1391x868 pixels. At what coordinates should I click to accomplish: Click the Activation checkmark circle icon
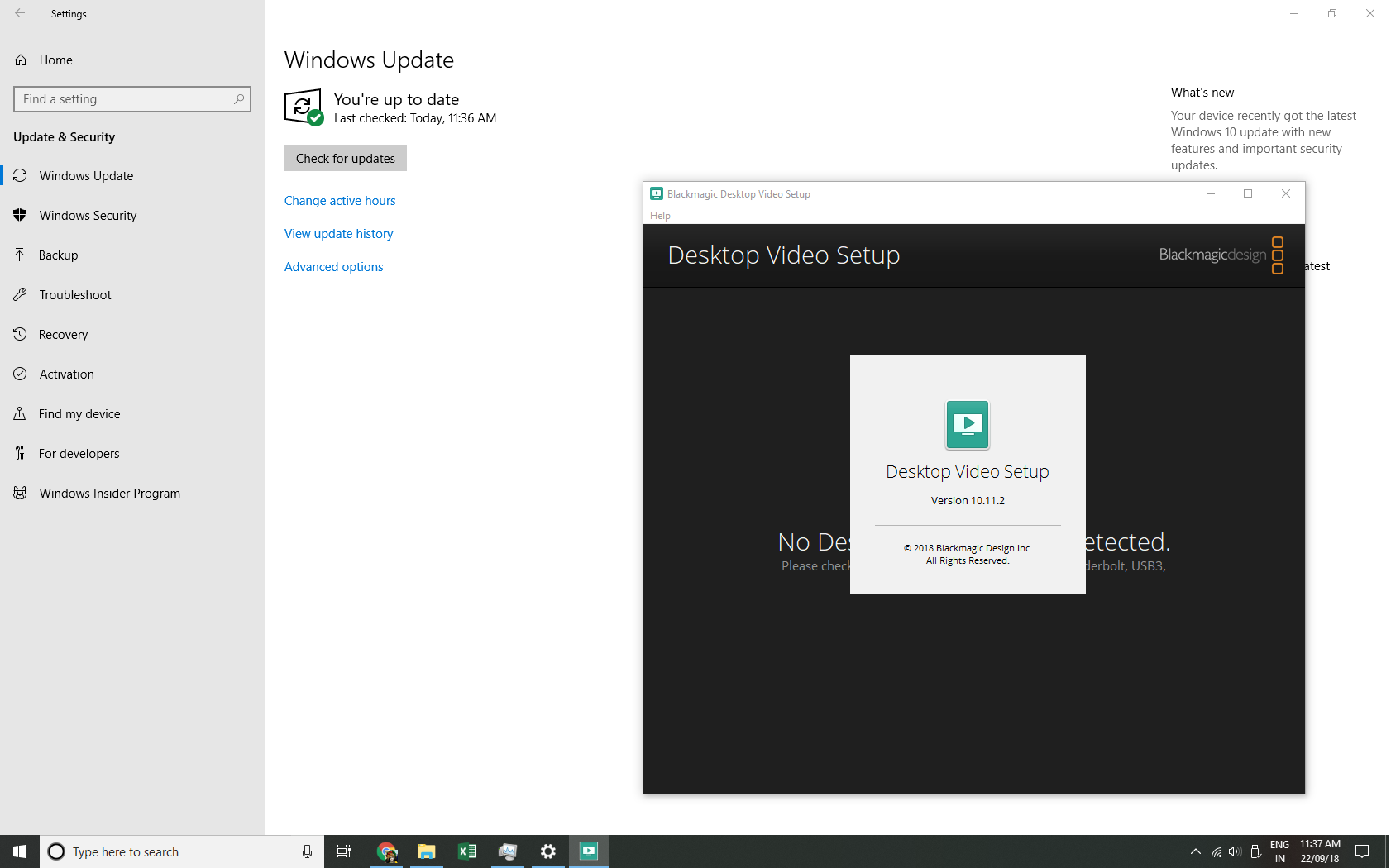(20, 374)
